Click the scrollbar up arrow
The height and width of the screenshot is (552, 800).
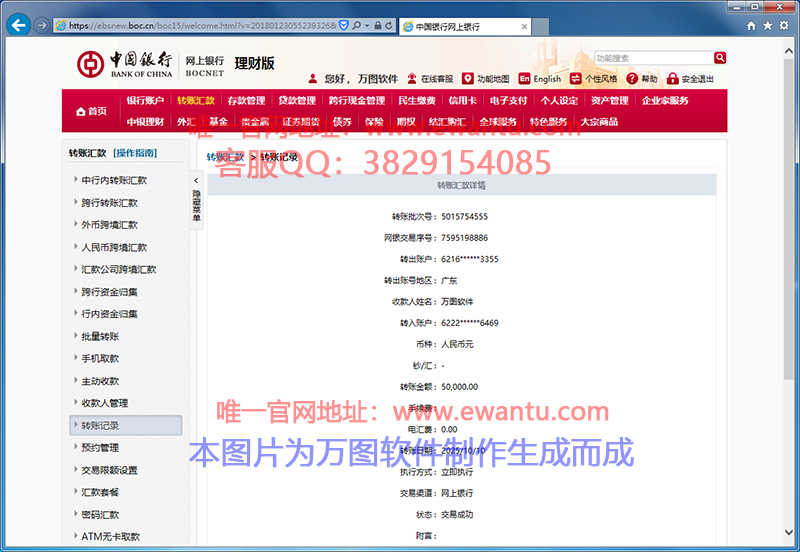point(789,51)
